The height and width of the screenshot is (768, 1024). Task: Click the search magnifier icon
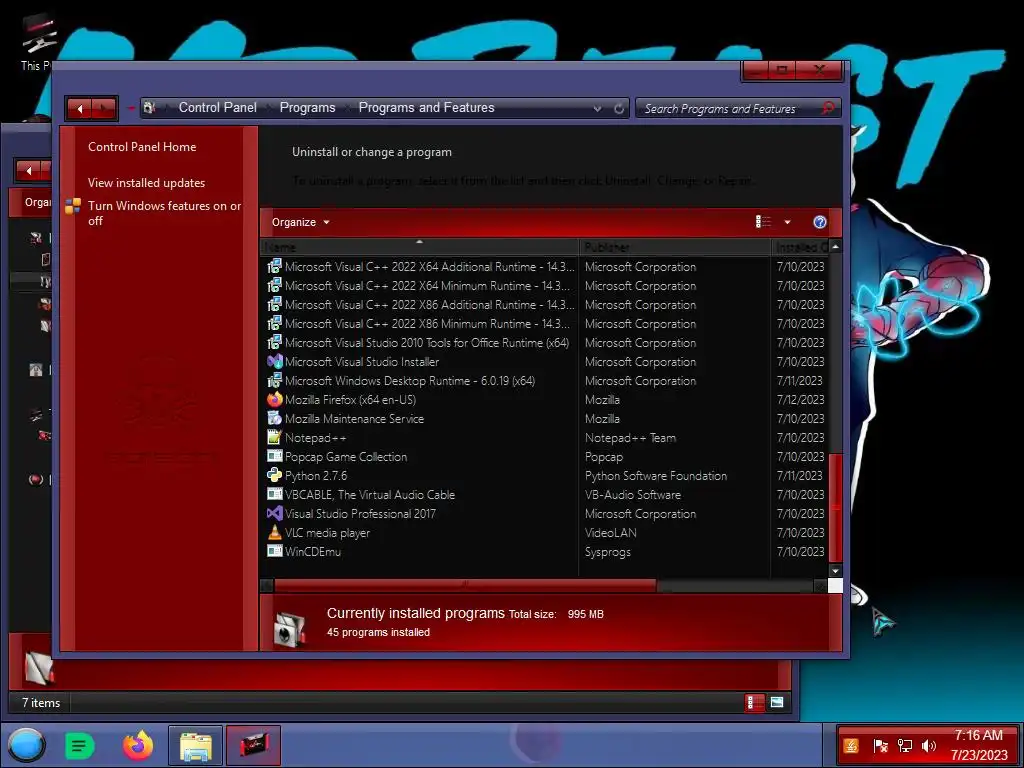click(828, 108)
